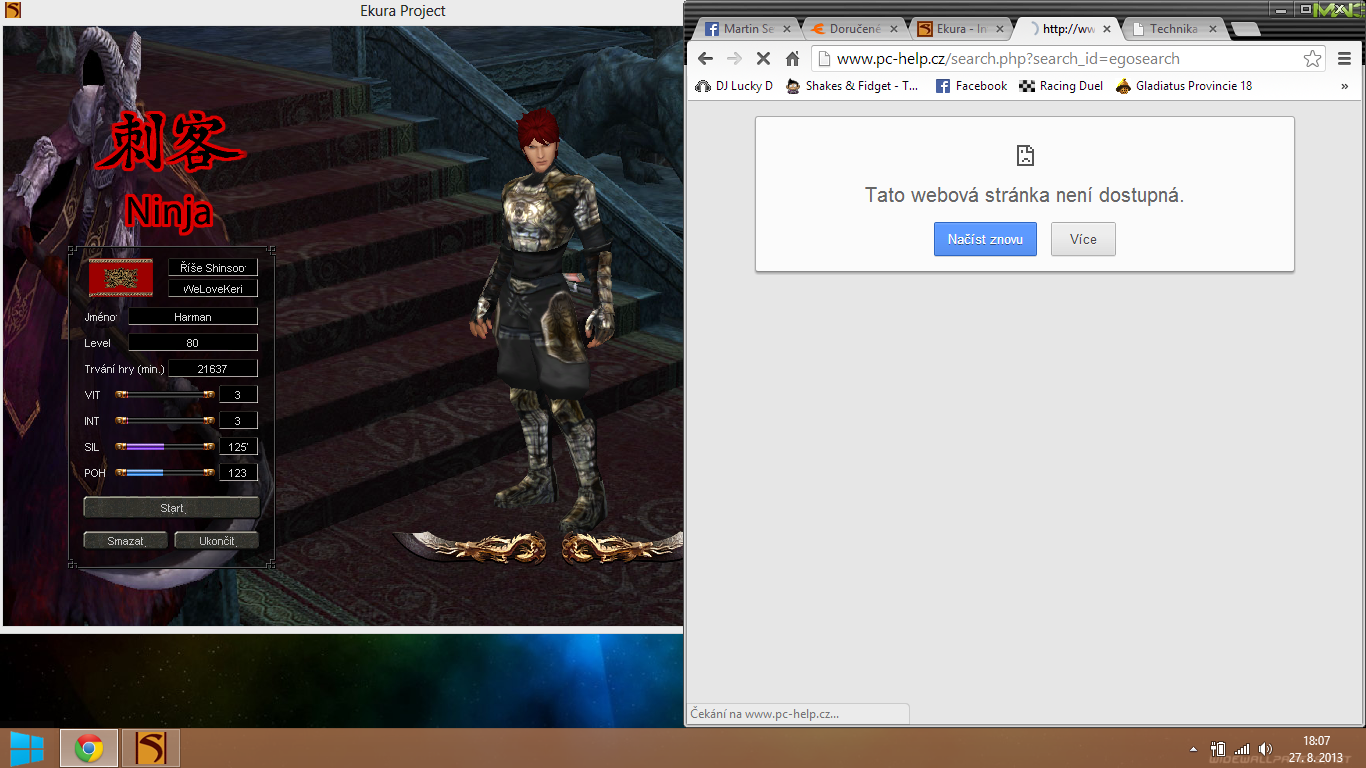Screen dimensions: 1366x768
Task: Show hidden system tray icons
Action: click(1192, 748)
